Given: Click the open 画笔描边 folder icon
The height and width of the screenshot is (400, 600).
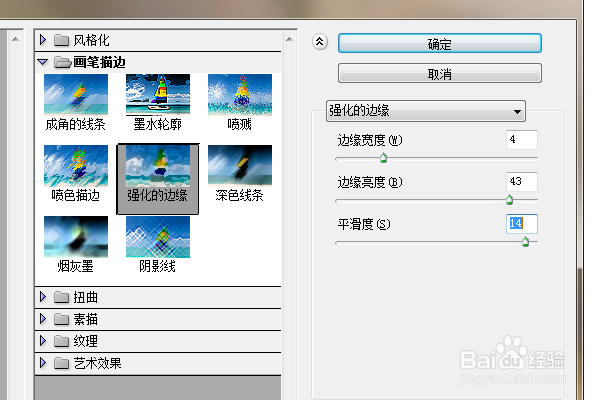Looking at the screenshot, I should 62,62.
